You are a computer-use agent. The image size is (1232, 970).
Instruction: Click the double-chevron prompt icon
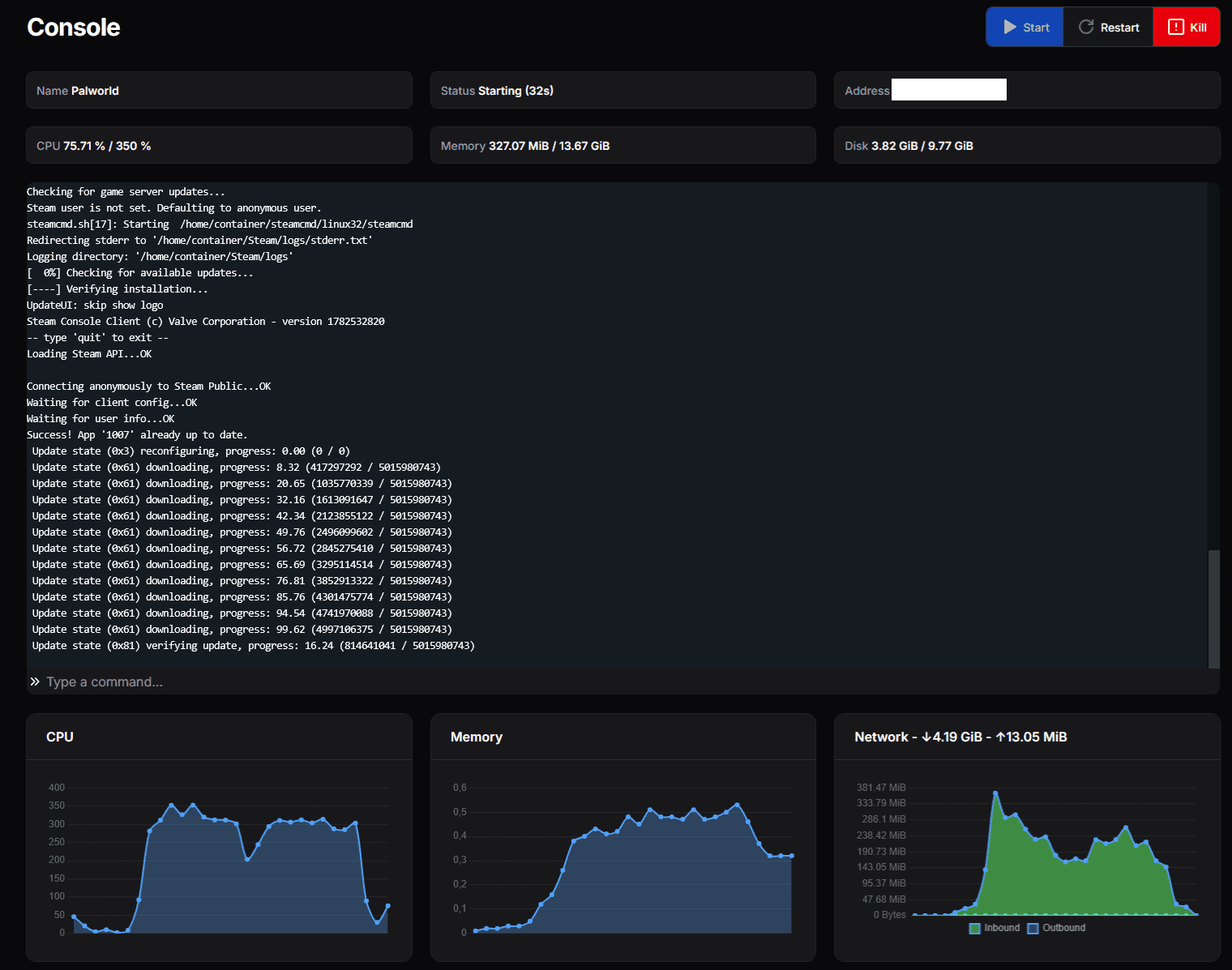[x=35, y=682]
